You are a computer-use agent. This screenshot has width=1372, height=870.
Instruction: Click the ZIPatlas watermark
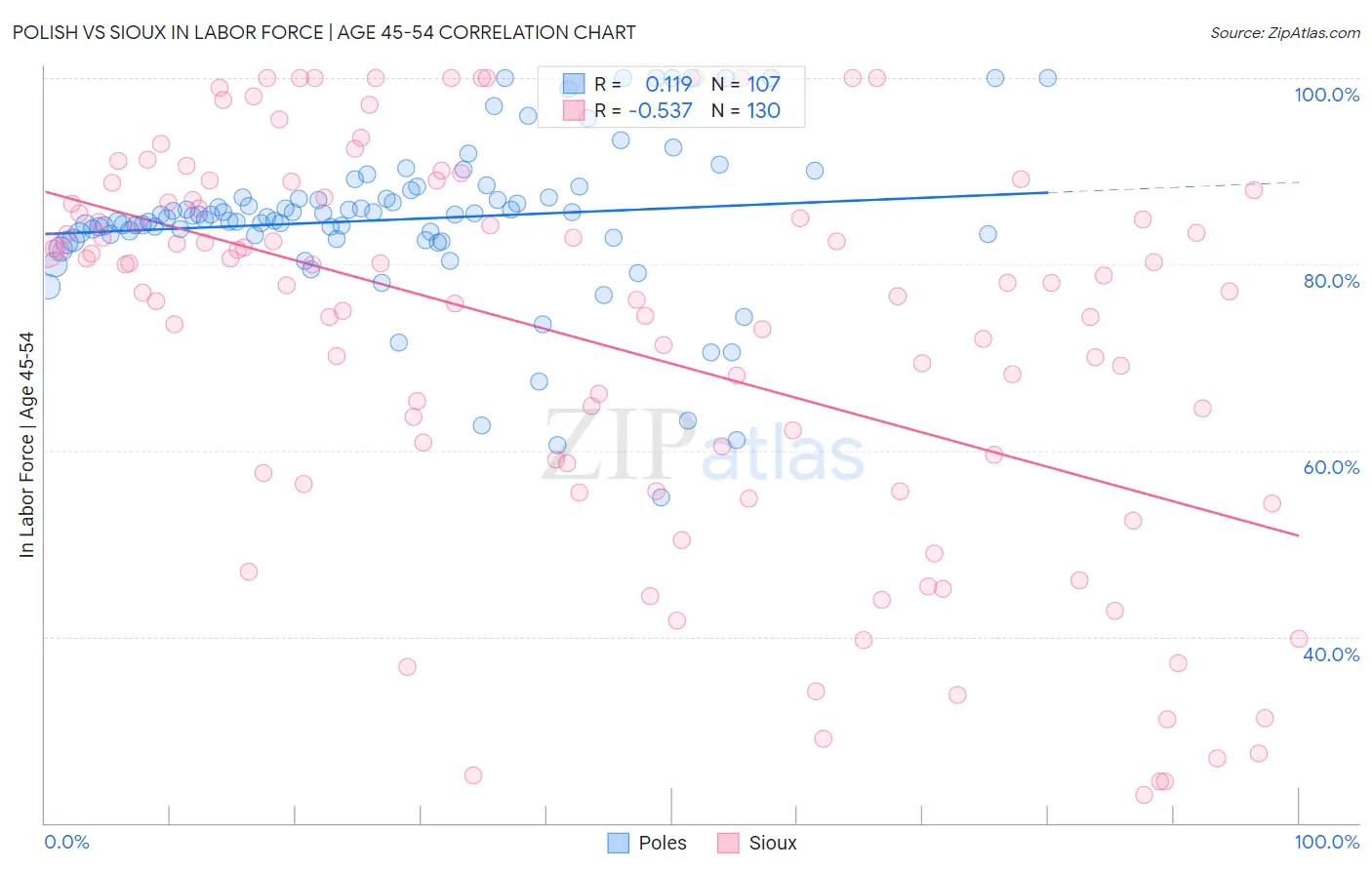(703, 447)
